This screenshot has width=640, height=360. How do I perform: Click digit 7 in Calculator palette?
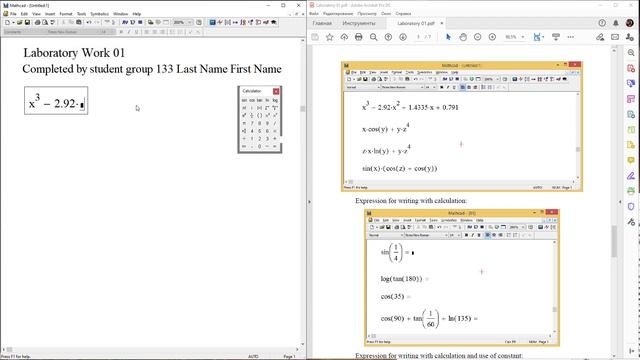(x=252, y=123)
